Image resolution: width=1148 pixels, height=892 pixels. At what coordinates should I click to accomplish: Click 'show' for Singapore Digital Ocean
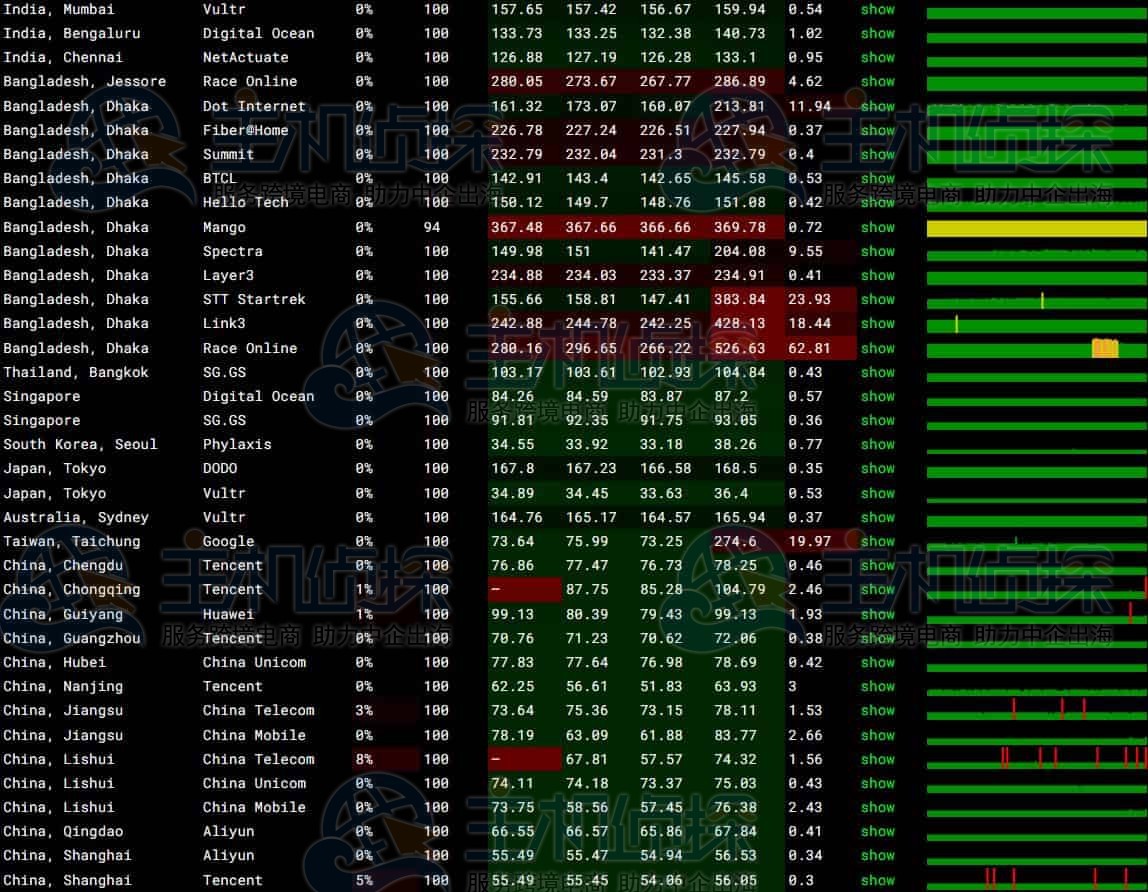(x=877, y=397)
